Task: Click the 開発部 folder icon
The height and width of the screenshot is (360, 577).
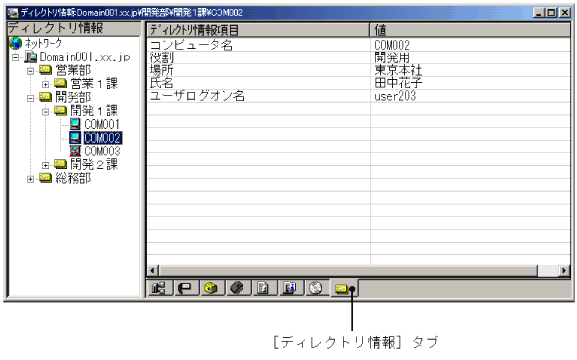Action: tap(46, 97)
